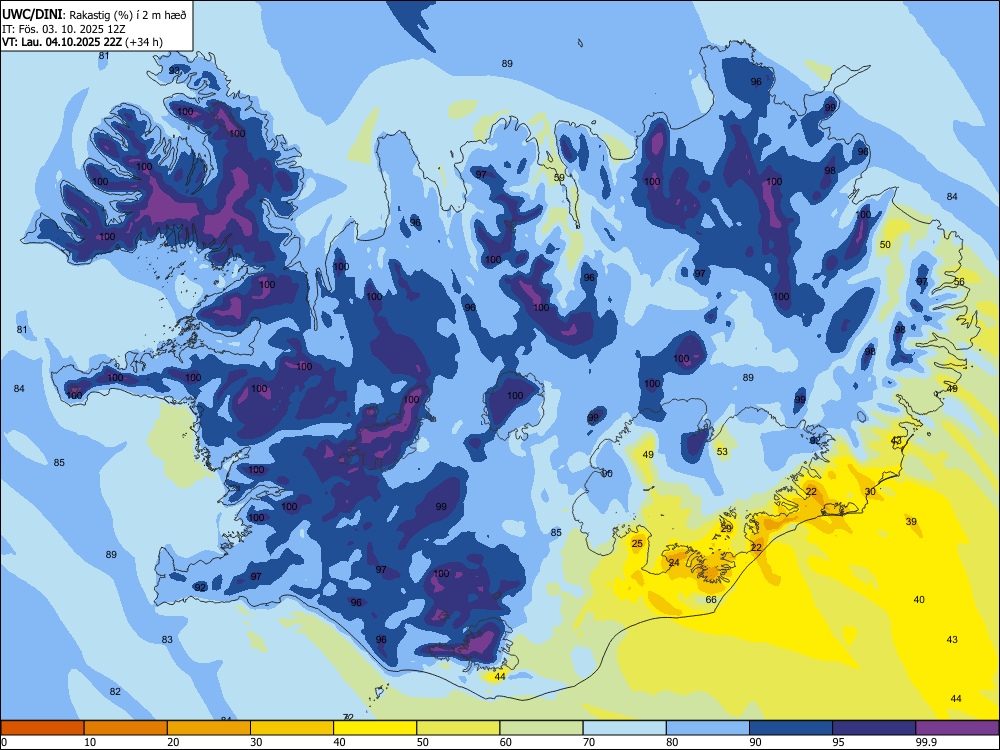This screenshot has width=1000, height=750.
Task: Click the pale blue 70–80 legend swatch
Action: [624, 728]
